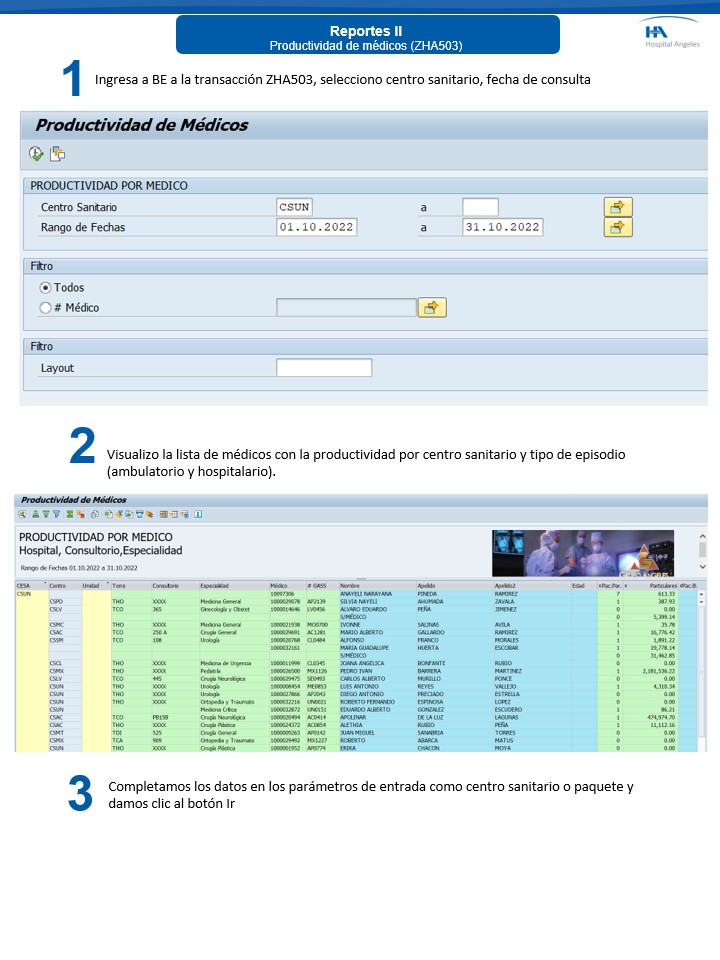Open multiple selection for Rango de Fechas
Image resolution: width=720 pixels, height=960 pixels.
tap(618, 227)
